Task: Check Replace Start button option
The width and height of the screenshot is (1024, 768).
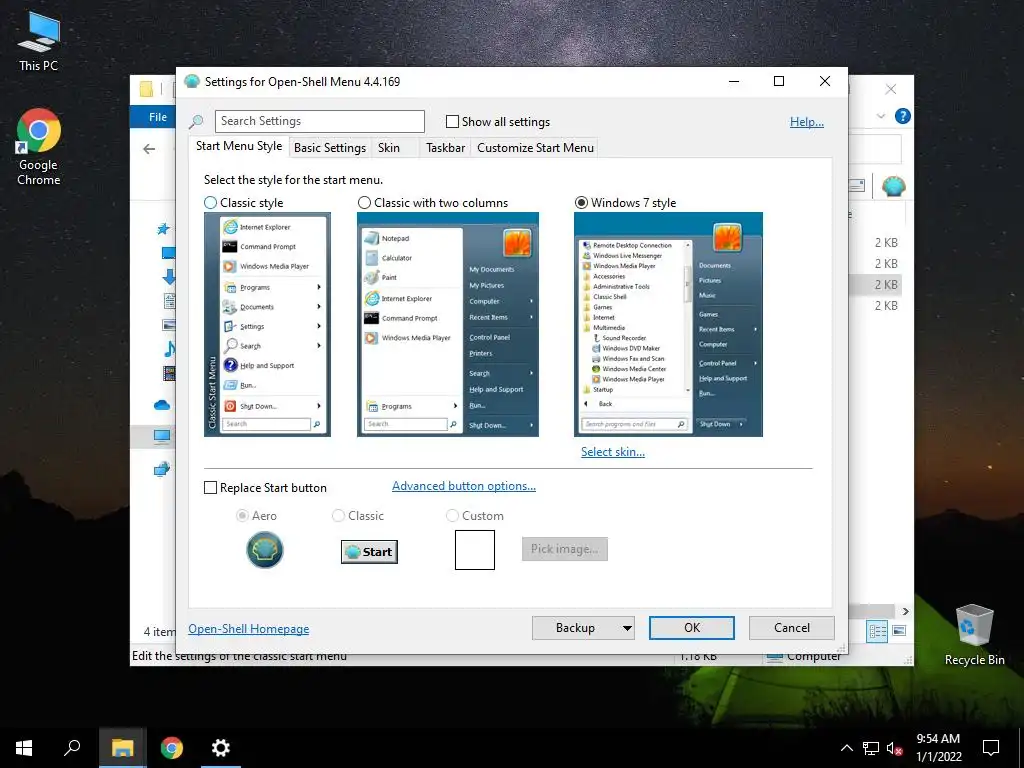Action: coord(210,488)
